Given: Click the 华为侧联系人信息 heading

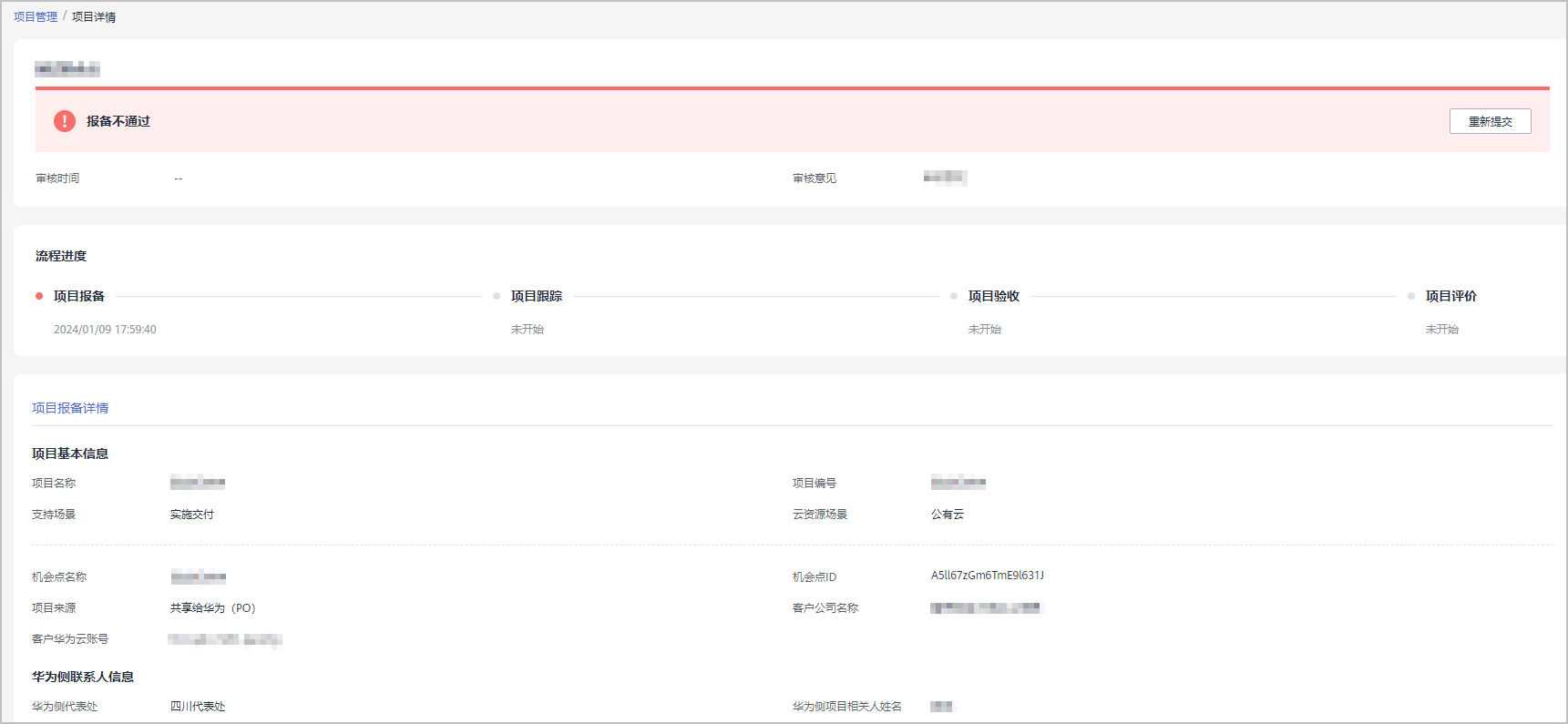Looking at the screenshot, I should (x=83, y=677).
